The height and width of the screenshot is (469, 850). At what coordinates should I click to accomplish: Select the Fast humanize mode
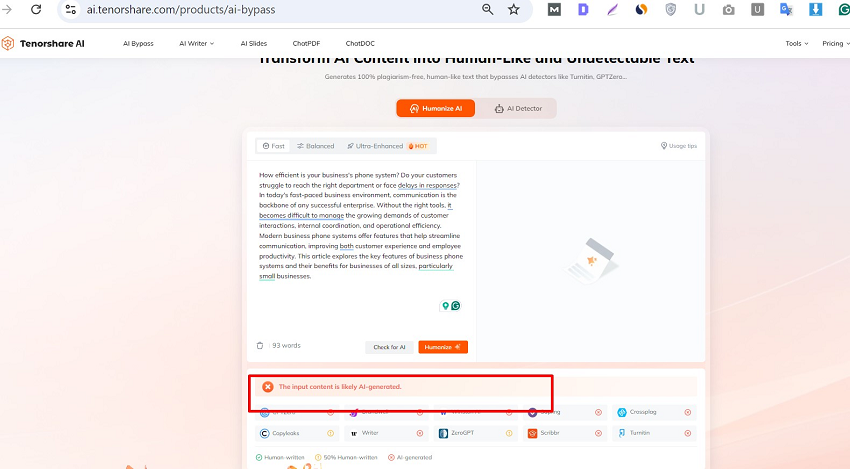click(274, 146)
